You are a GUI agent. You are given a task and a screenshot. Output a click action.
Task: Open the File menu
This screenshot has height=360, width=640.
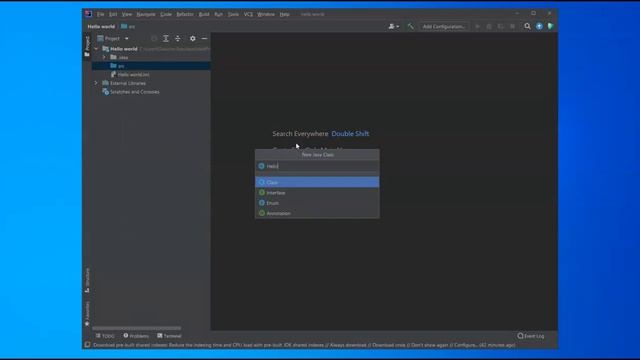[100, 14]
